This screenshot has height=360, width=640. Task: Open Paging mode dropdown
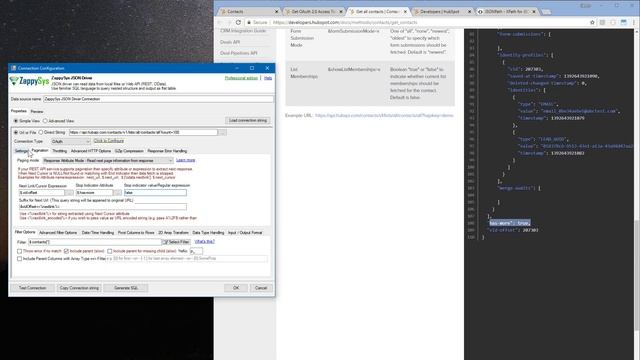[x=108, y=160]
